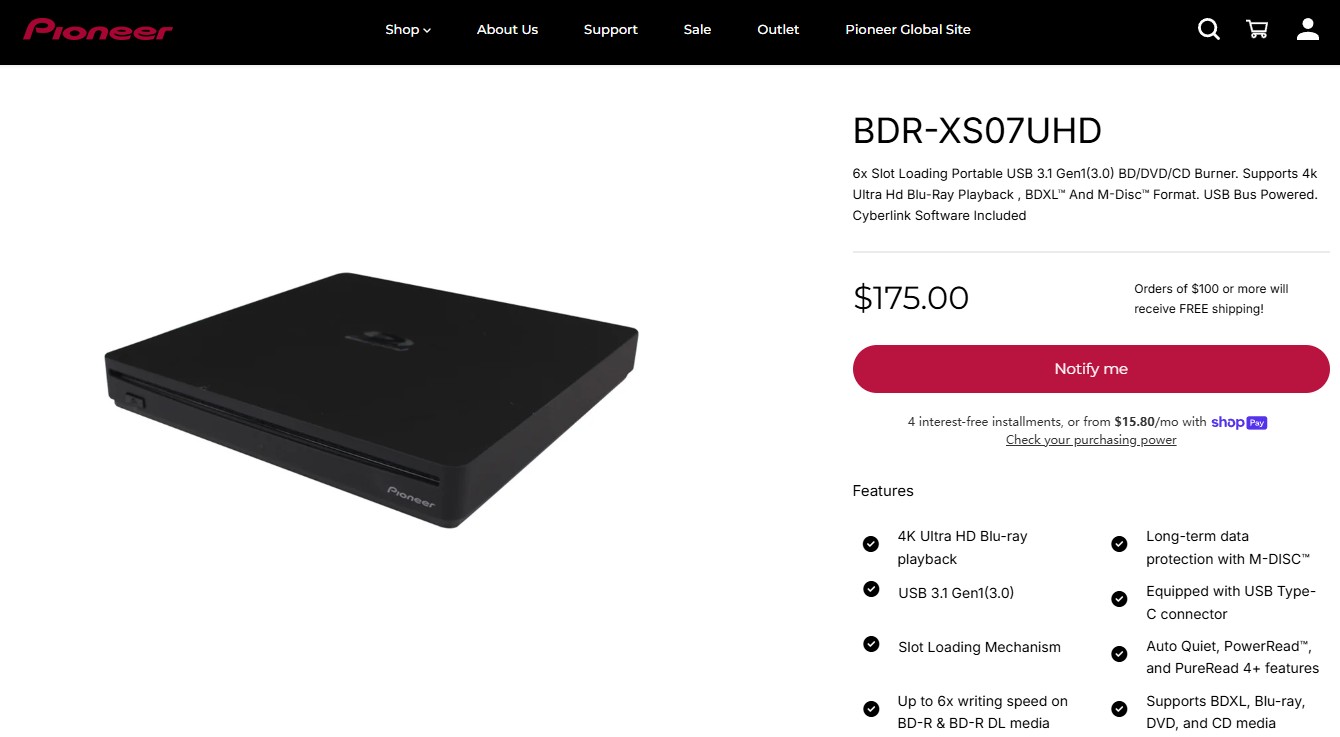Click the BDR-XS07UHD product image

click(372, 400)
